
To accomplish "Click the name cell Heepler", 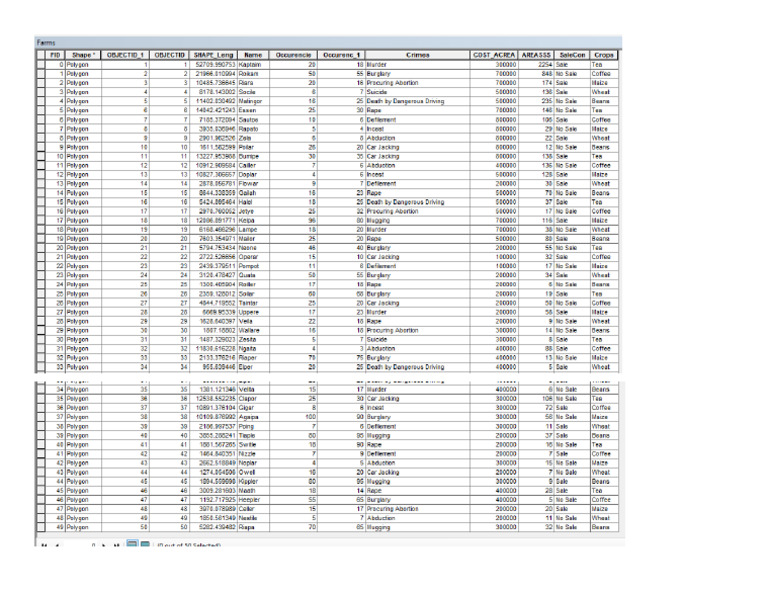I will (253, 500).
